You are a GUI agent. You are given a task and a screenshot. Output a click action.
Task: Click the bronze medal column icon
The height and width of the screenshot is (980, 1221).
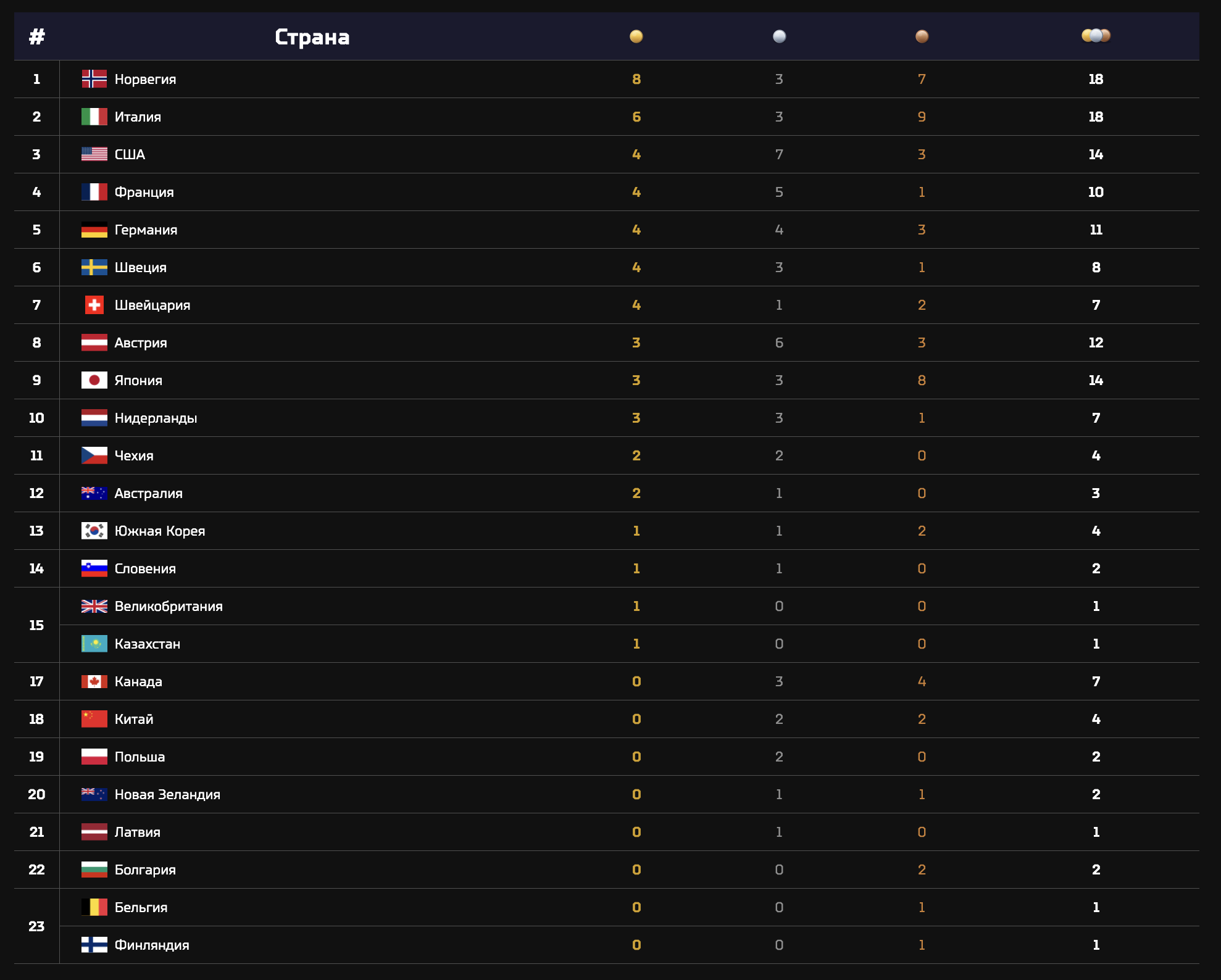click(x=922, y=36)
